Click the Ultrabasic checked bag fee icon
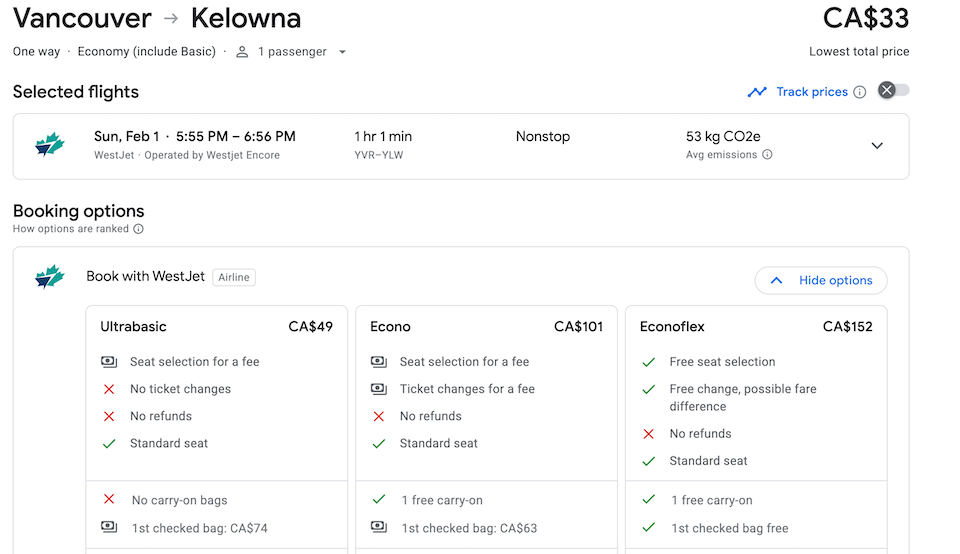This screenshot has width=960, height=554. point(109,528)
